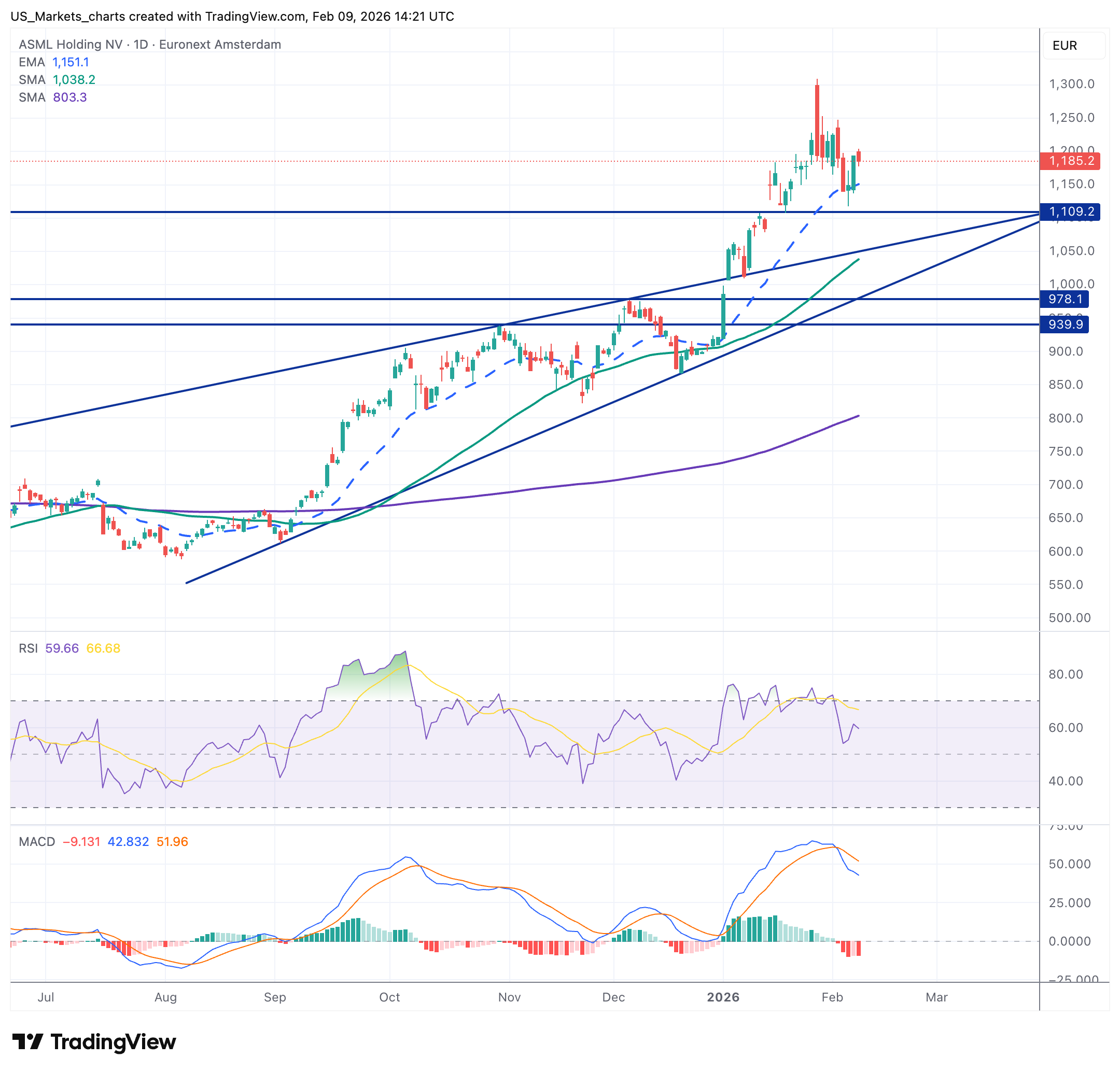
Task: Select the 978.1 support level label
Action: 1064,300
